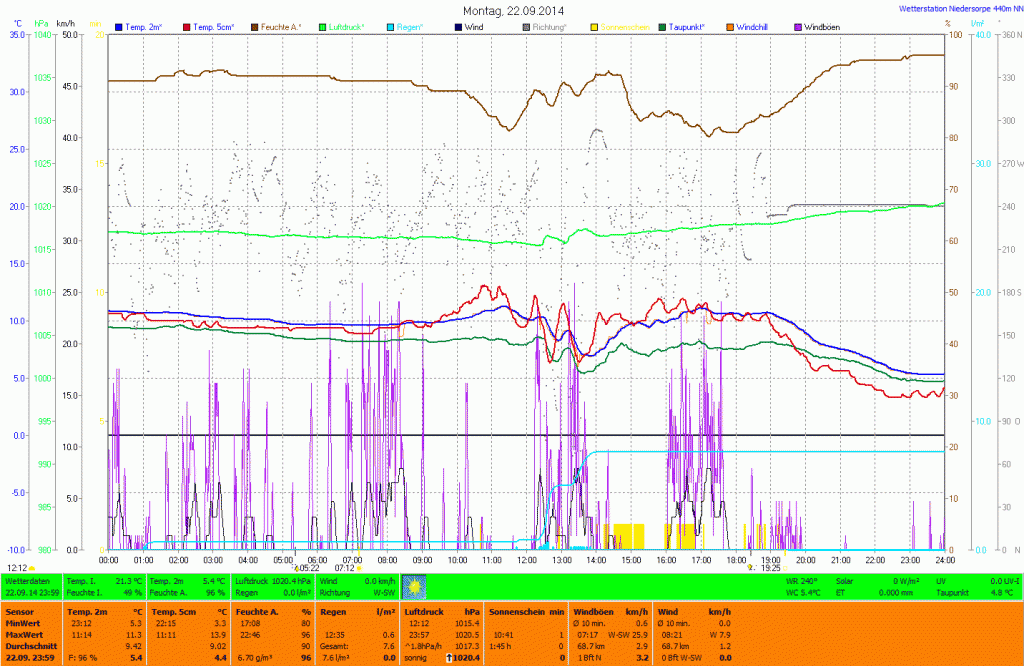Viewport: 1024px width, 666px height.
Task: Click the sunny weather icon in green bar
Action: tap(413, 586)
